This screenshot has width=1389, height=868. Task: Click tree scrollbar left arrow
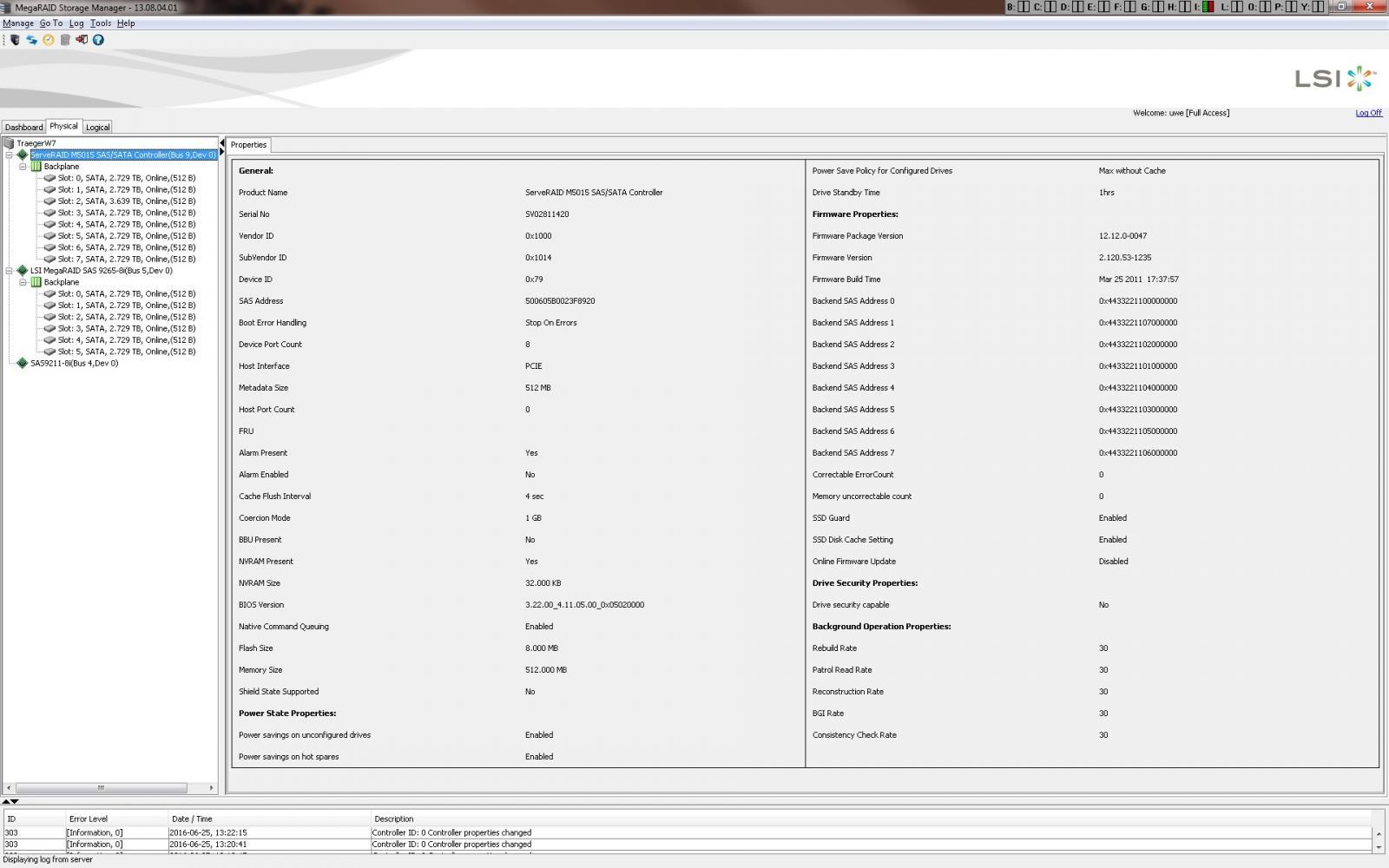coord(8,788)
